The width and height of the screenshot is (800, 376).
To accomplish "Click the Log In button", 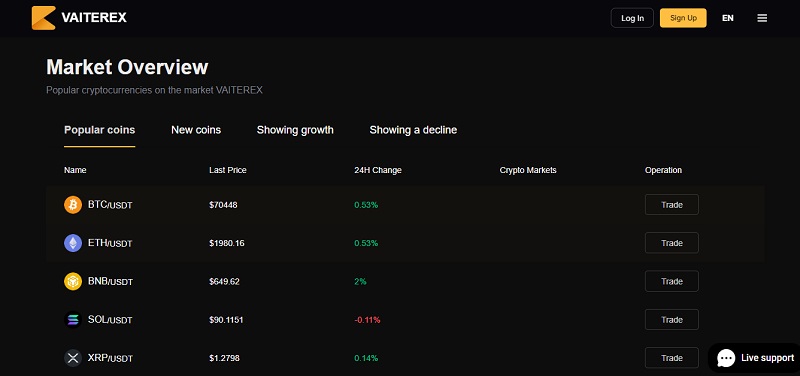I will (632, 18).
